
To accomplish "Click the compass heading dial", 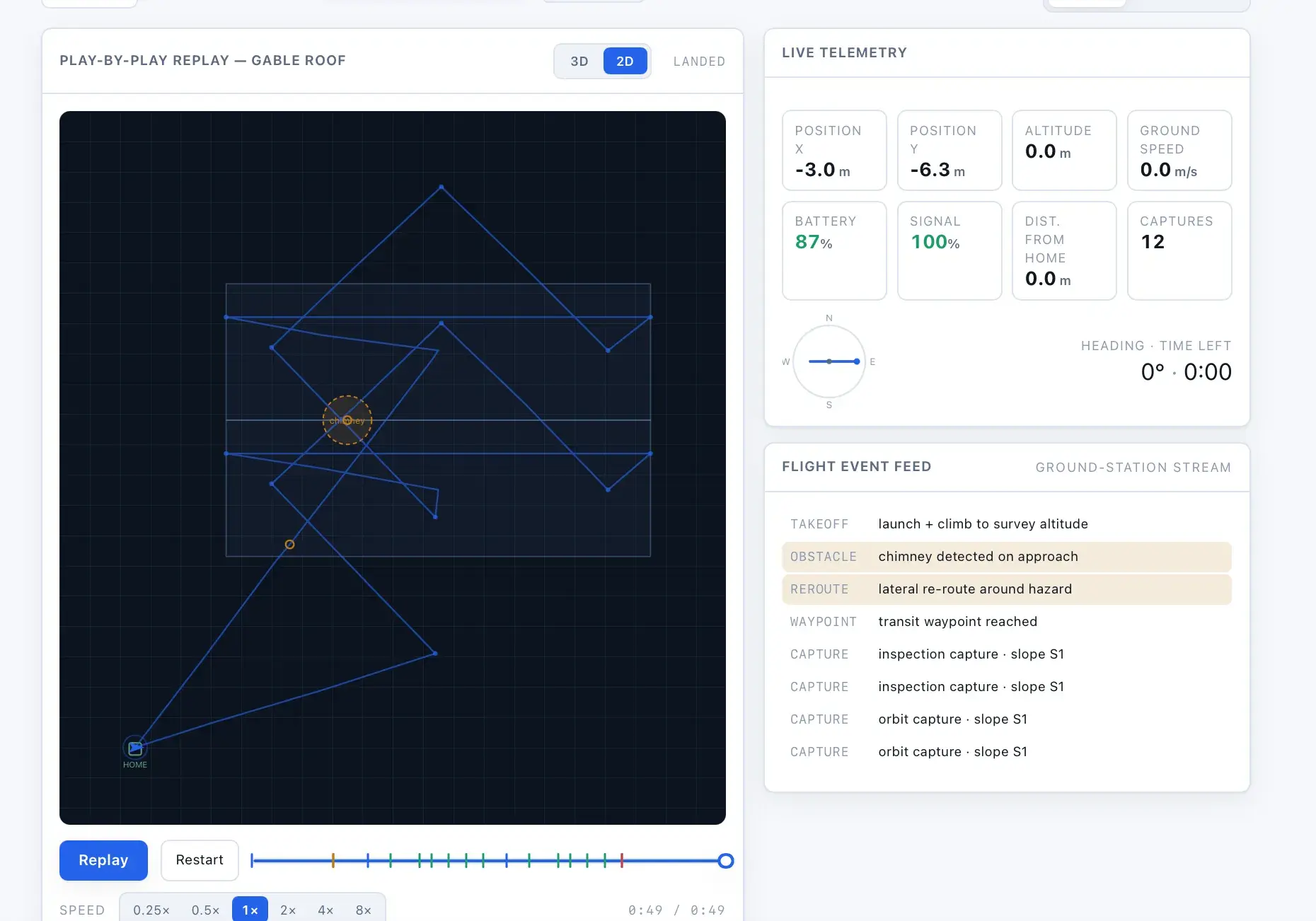I will [x=829, y=361].
